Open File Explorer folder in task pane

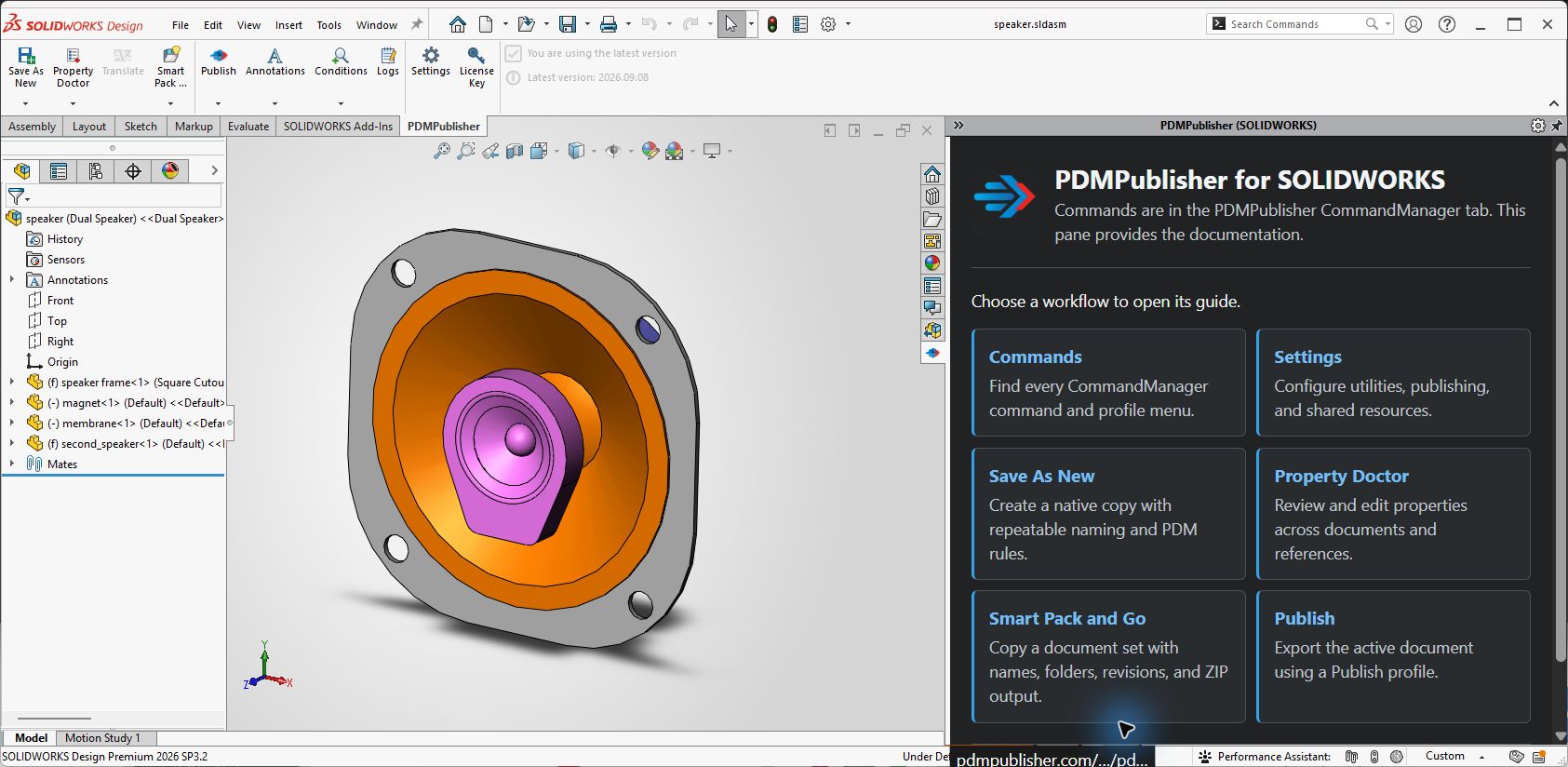tap(932, 219)
